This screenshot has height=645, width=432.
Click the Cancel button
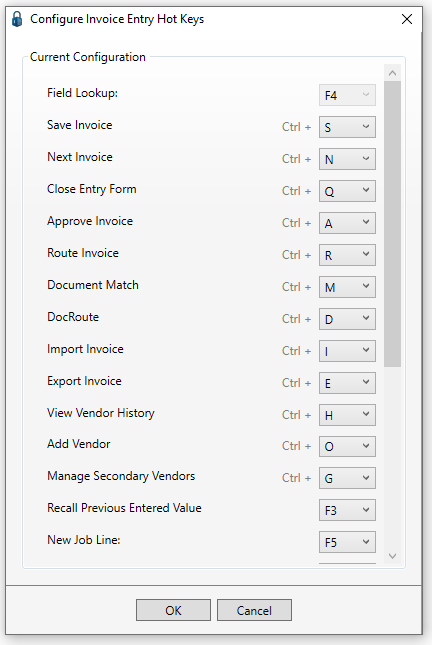coord(254,610)
